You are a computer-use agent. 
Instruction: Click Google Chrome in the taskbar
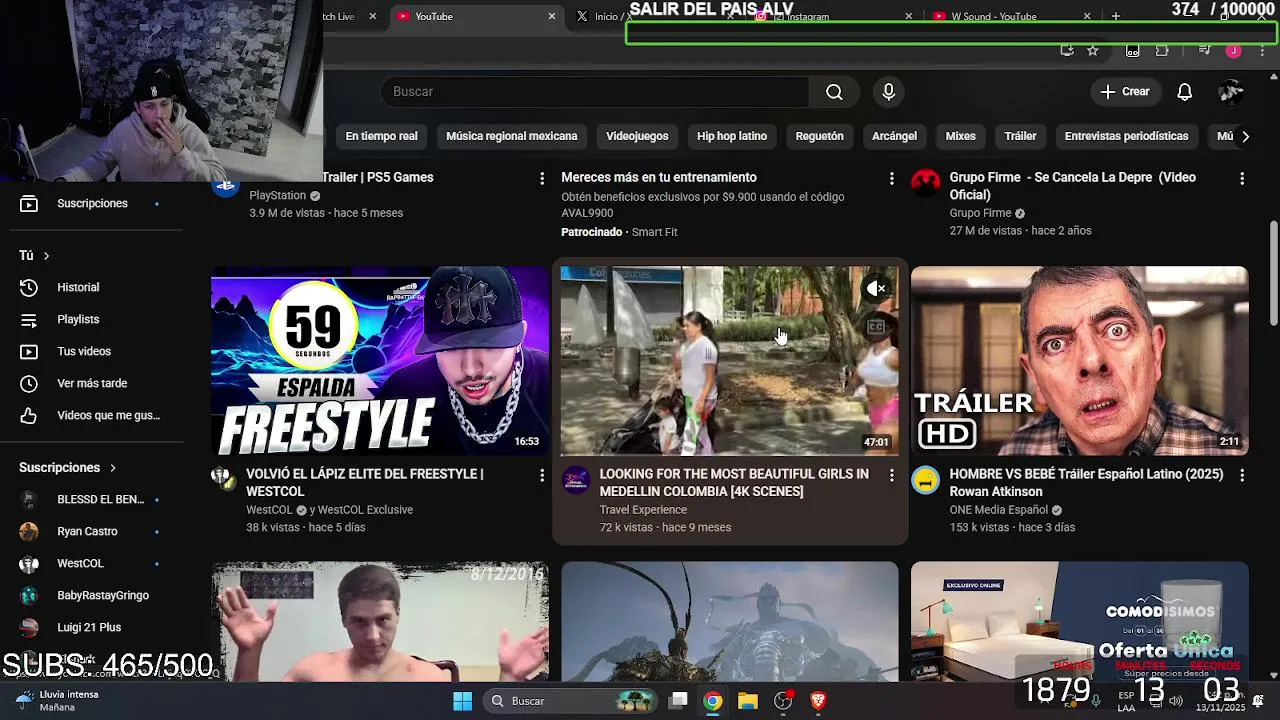pyautogui.click(x=712, y=701)
